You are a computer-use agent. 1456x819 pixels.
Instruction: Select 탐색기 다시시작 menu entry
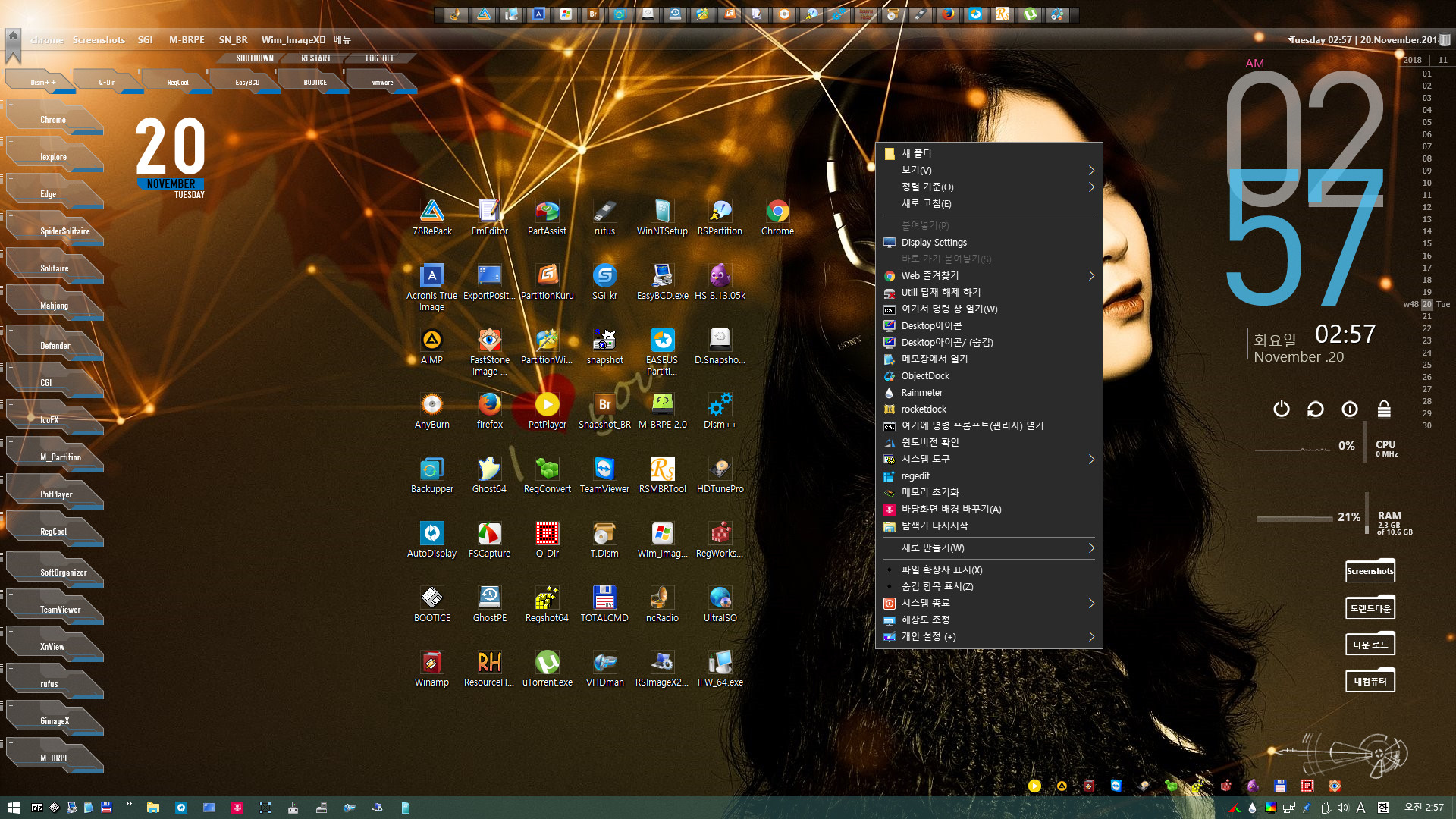tap(989, 526)
